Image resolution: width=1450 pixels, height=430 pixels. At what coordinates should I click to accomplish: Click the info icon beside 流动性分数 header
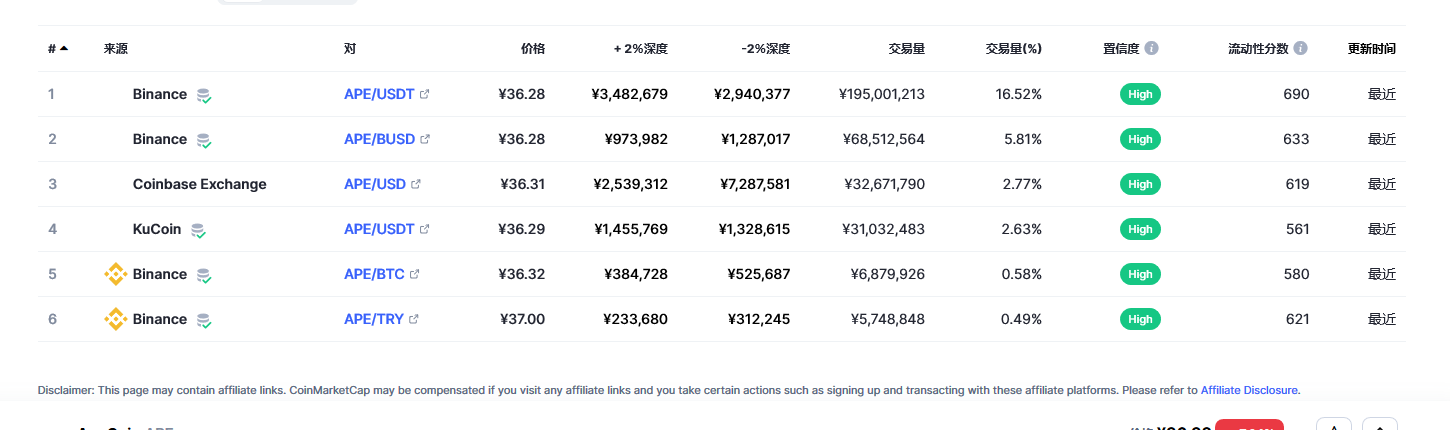click(1300, 48)
